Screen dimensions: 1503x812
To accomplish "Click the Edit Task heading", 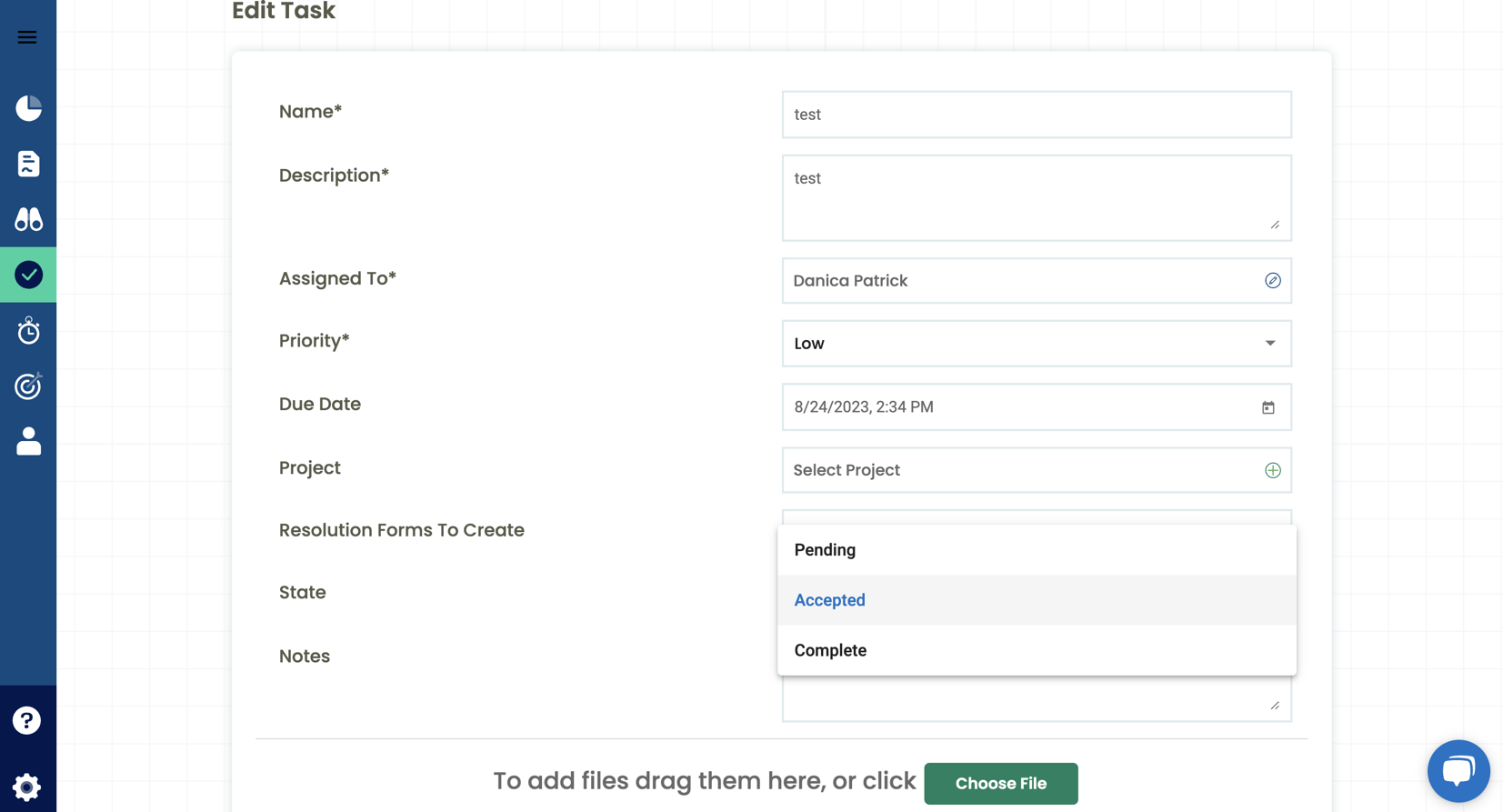I will (x=284, y=11).
